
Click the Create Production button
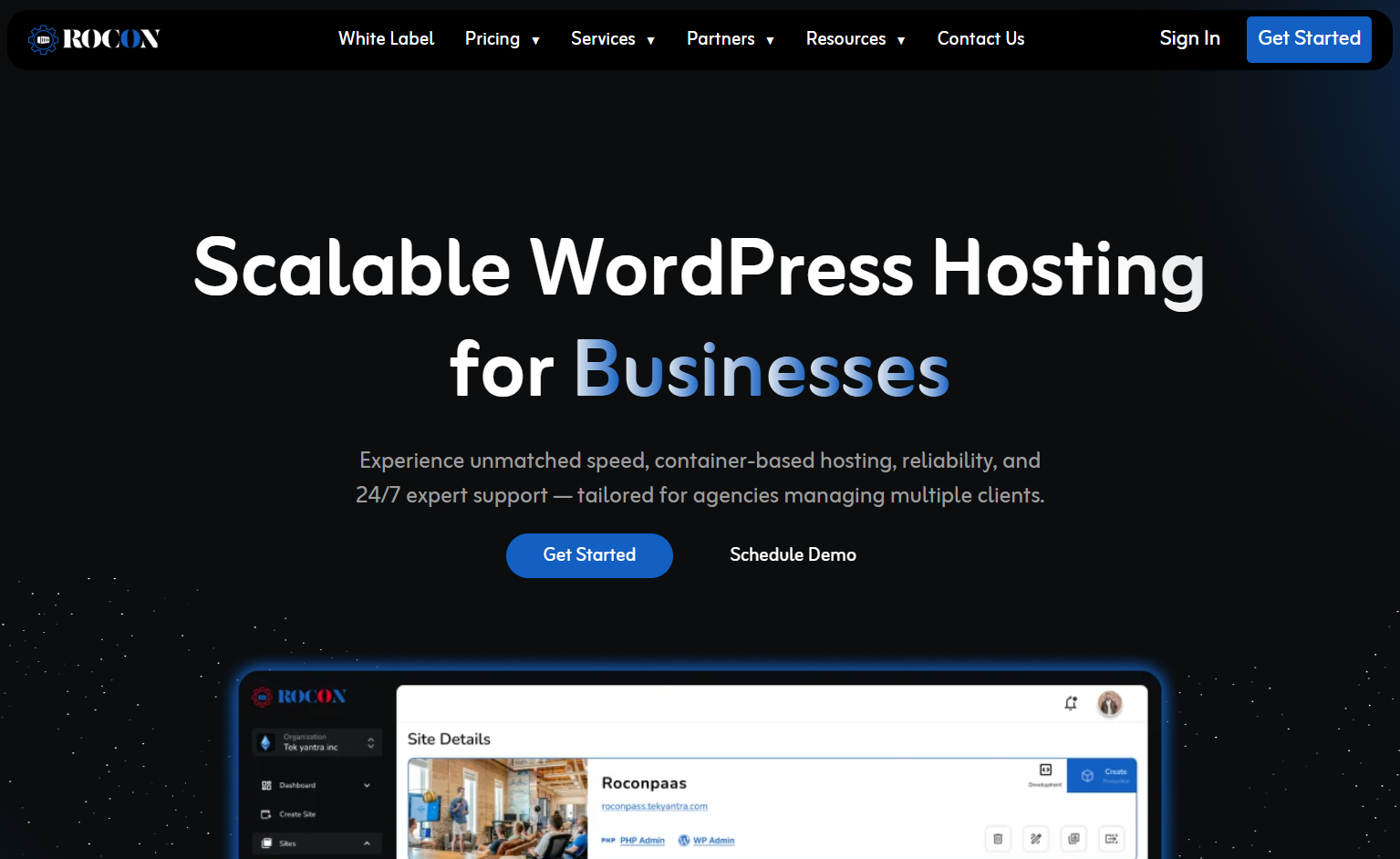point(1102,776)
